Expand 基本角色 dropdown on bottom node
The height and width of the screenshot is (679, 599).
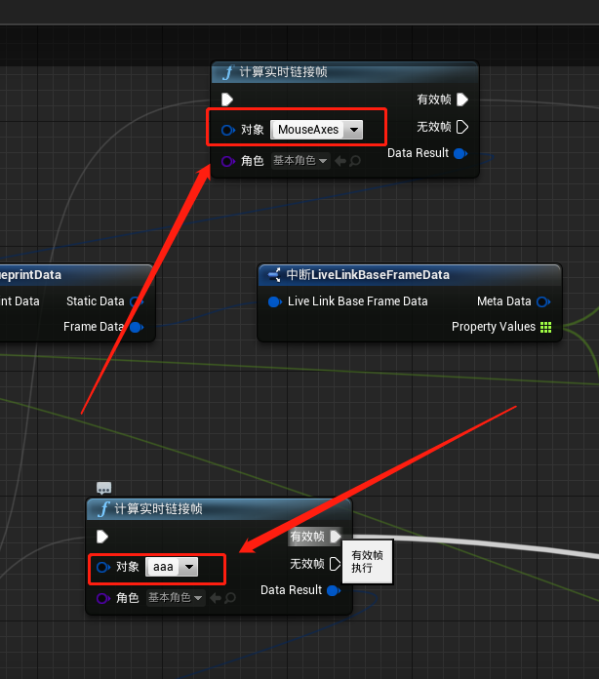coord(175,598)
